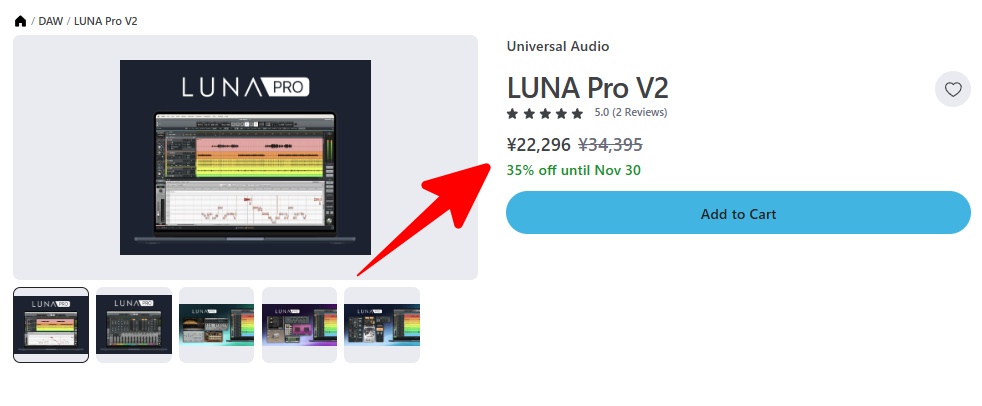The width and height of the screenshot is (982, 406).
Task: Add LUNA Pro V2 to cart
Action: [x=738, y=213]
